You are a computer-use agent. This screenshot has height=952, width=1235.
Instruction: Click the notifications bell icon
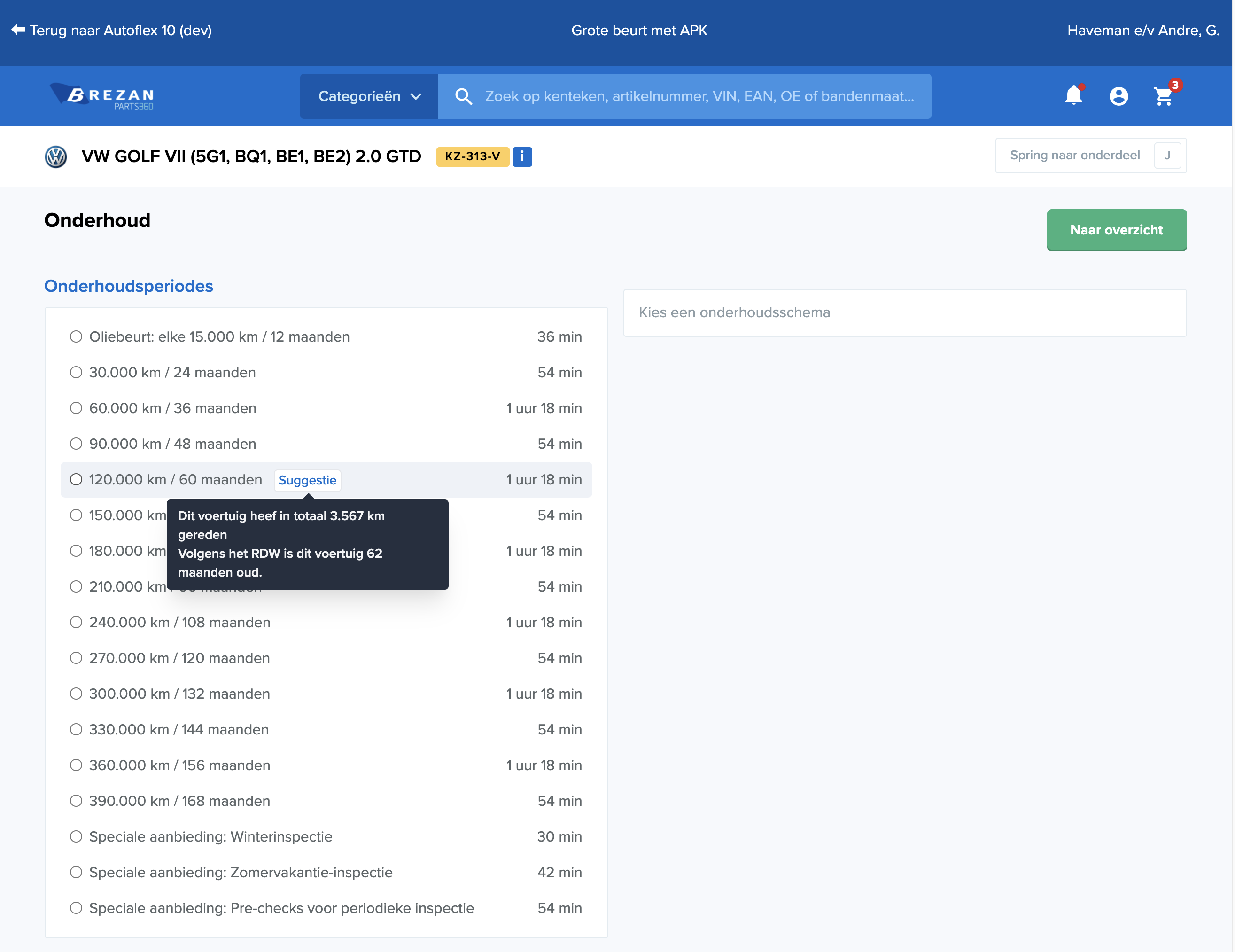[x=1073, y=95]
